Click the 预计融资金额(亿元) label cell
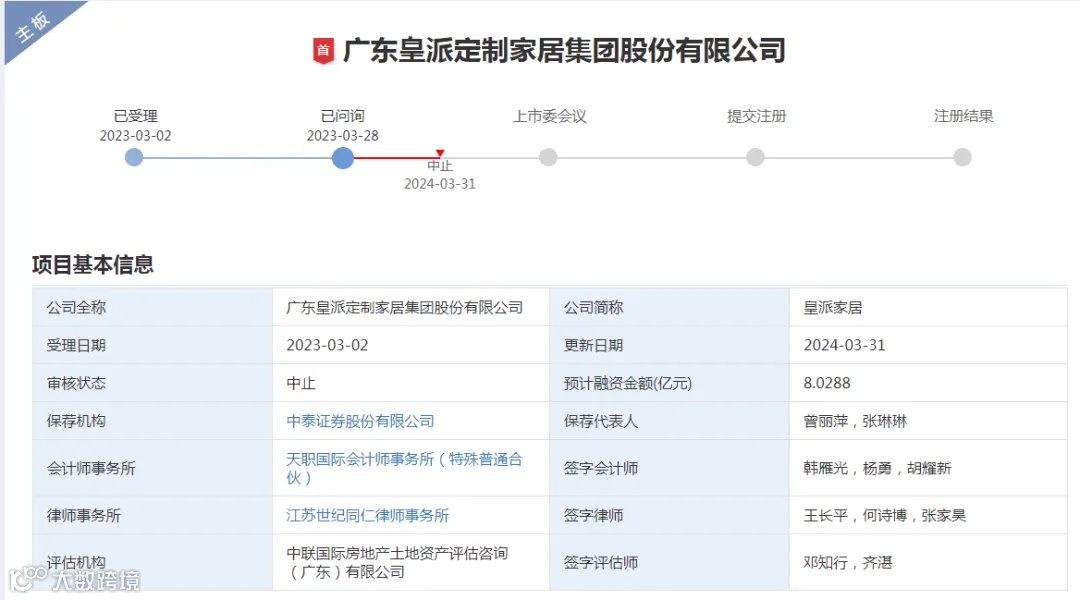The width and height of the screenshot is (1080, 600). (669, 383)
